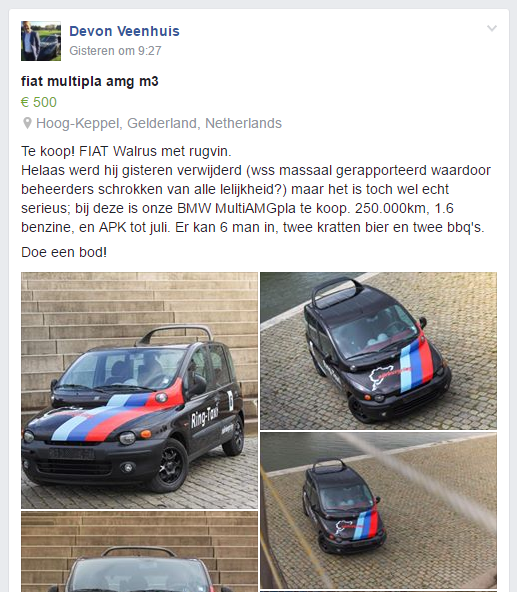Open the post options chevron menu
The width and height of the screenshot is (517, 592).
pyautogui.click(x=492, y=28)
